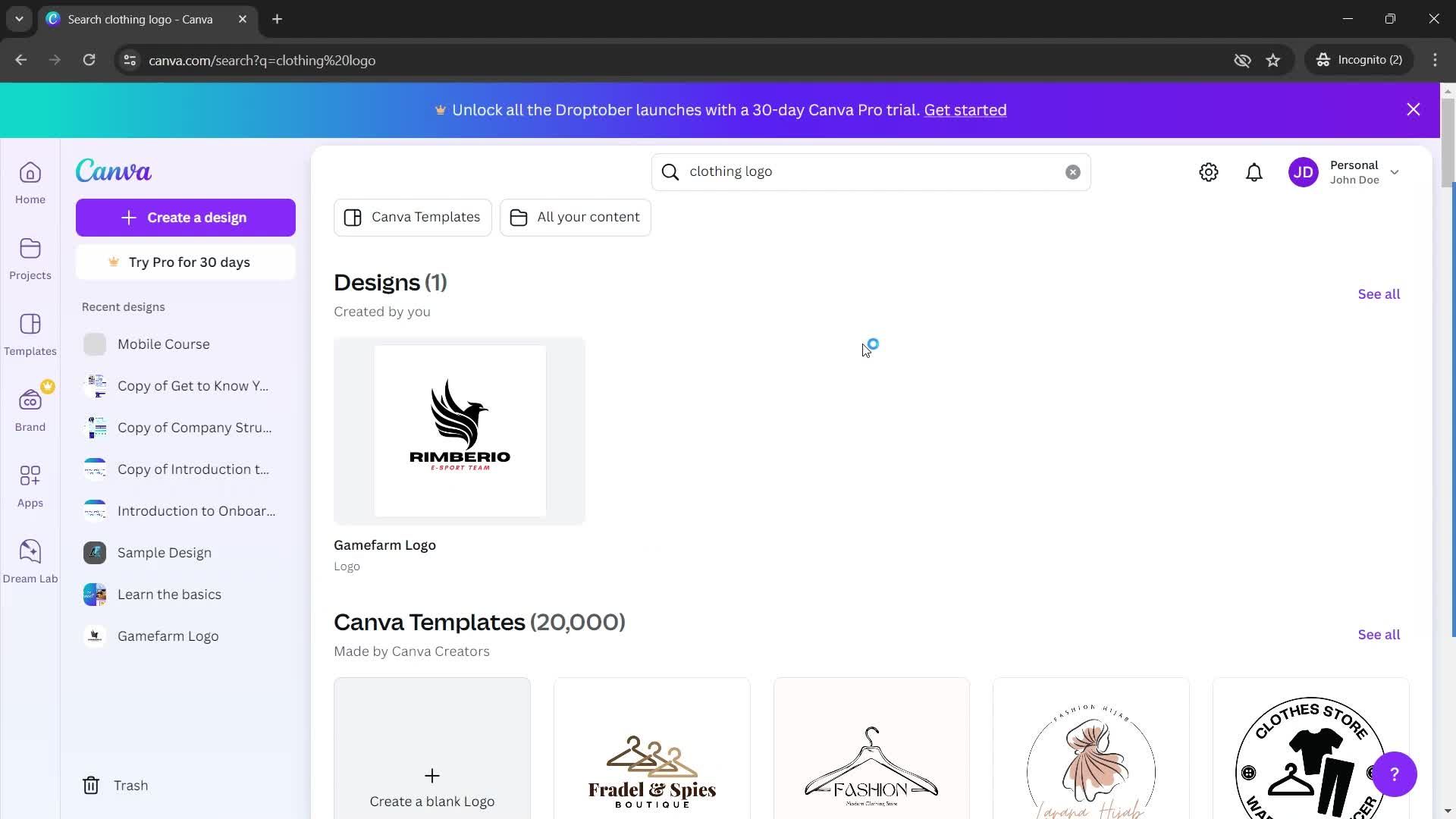
Task: Click the browser address bar URL
Action: point(262,61)
